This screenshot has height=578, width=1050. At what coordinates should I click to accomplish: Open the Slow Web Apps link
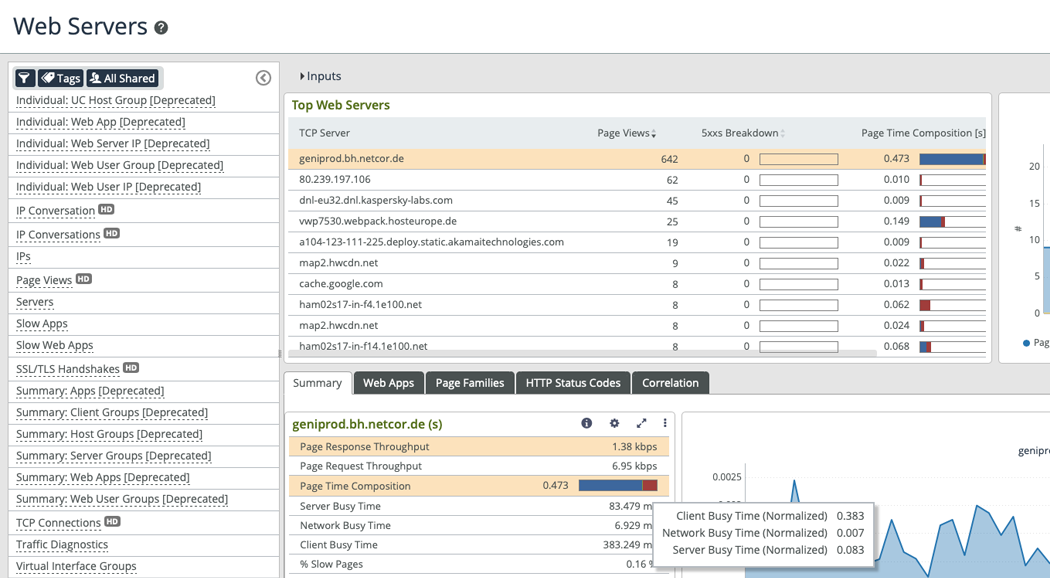55,345
